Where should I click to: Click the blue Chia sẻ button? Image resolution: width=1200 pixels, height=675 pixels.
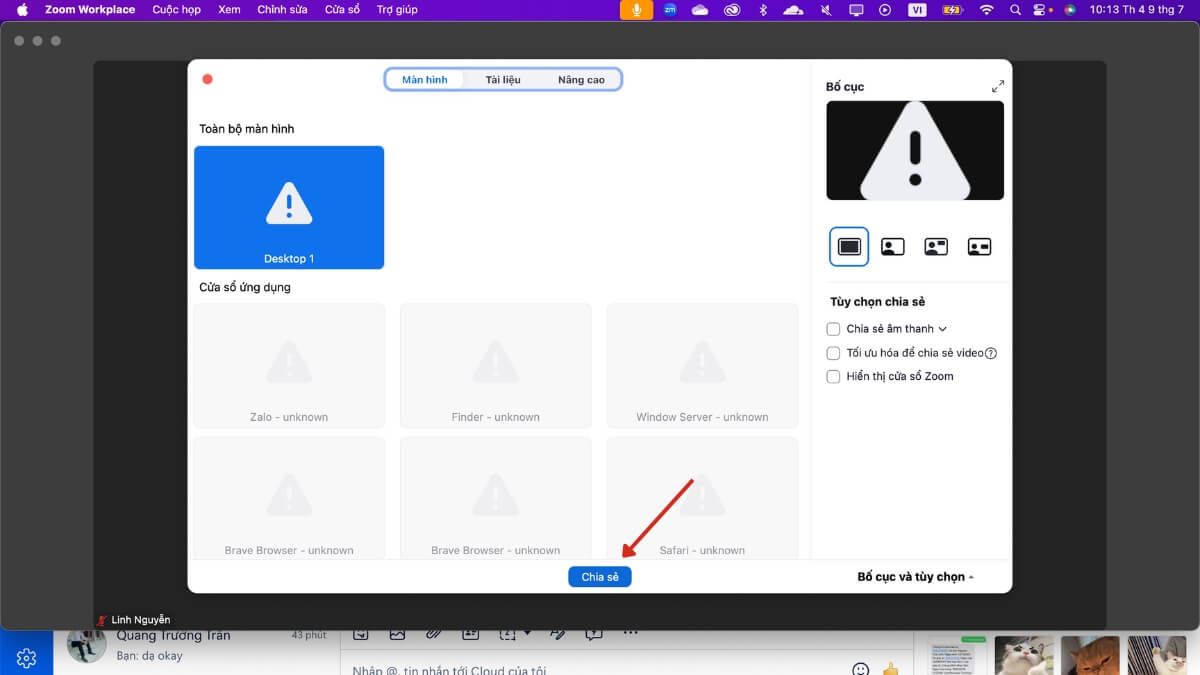600,577
